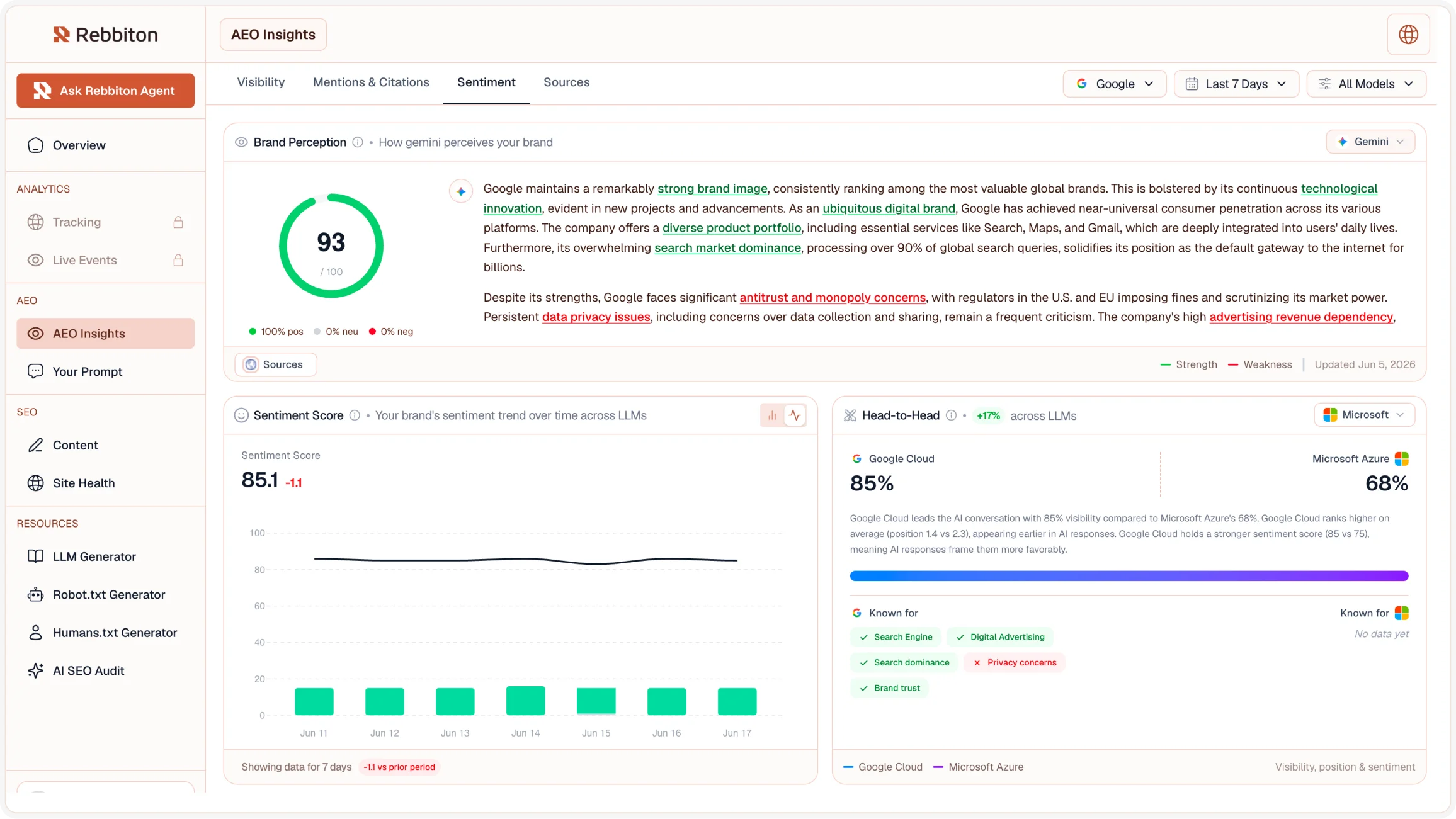Screen dimensions: 1456x819
Task: Open the All Models filter dropdown
Action: click(1366, 84)
